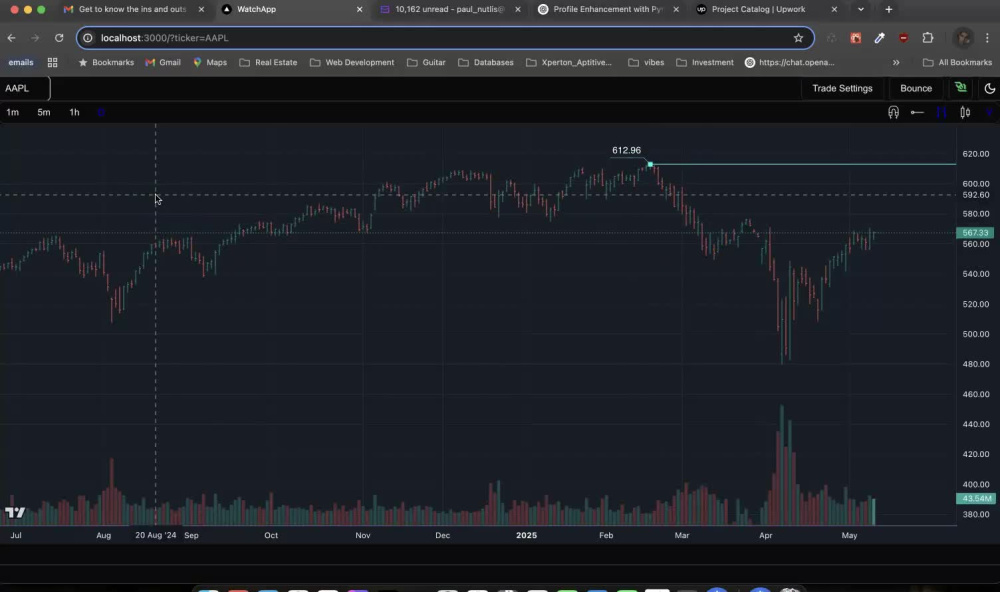1000x592 pixels.
Task: Click the red blocker shield extension
Action: 903,38
